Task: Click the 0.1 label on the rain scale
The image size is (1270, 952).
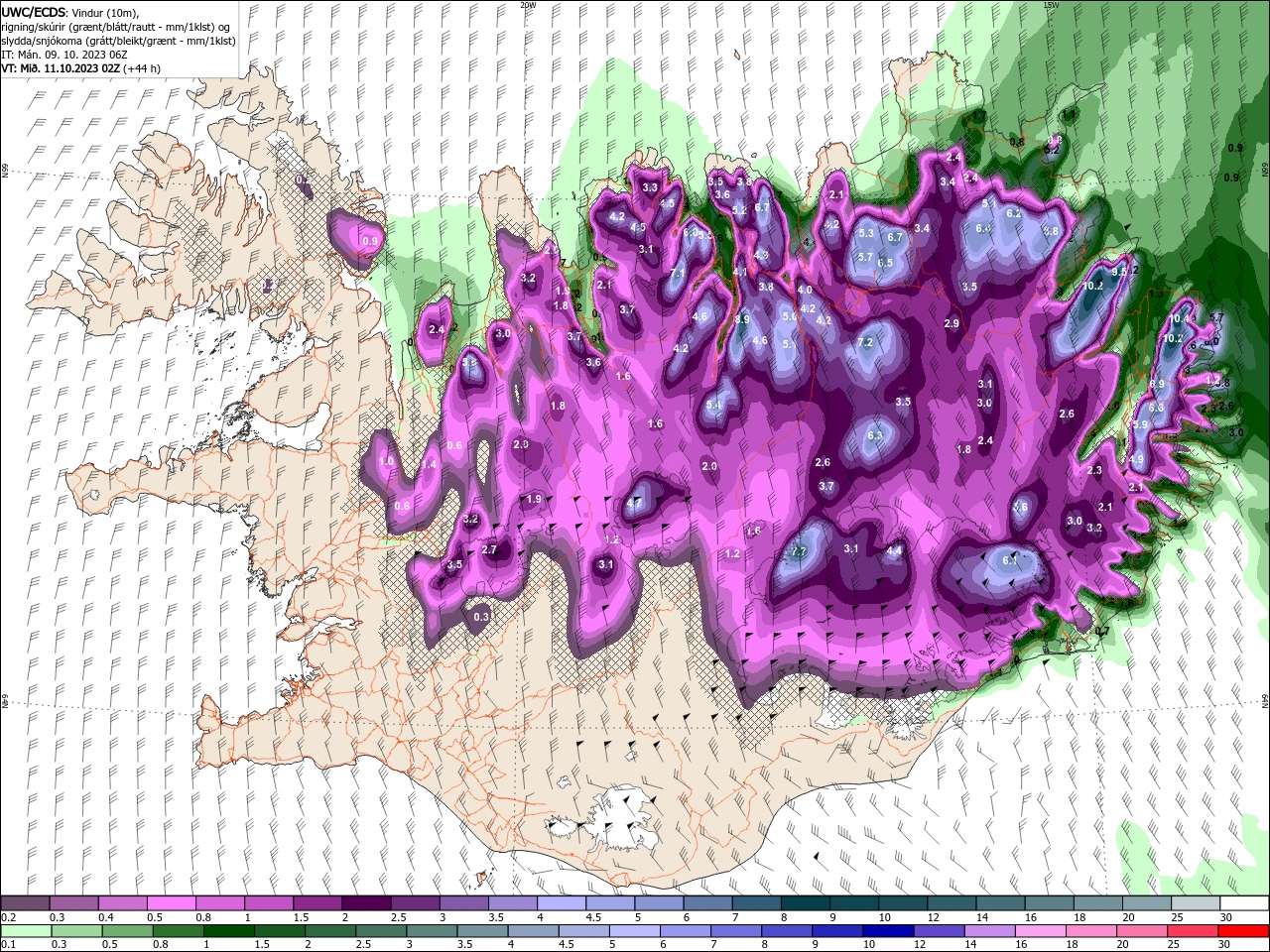Action: coord(8,945)
